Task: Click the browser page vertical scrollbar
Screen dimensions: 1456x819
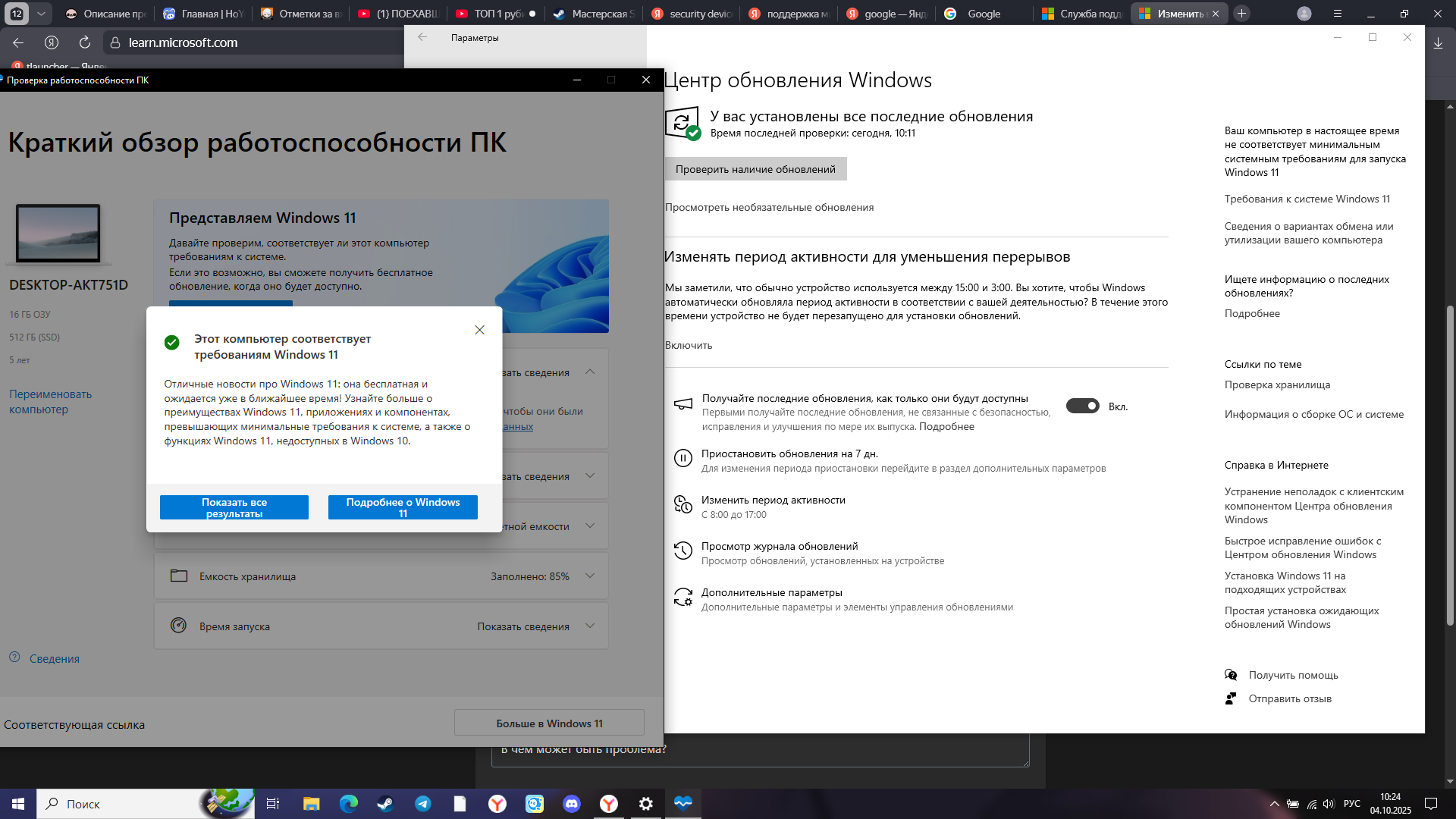Action: 1450,466
